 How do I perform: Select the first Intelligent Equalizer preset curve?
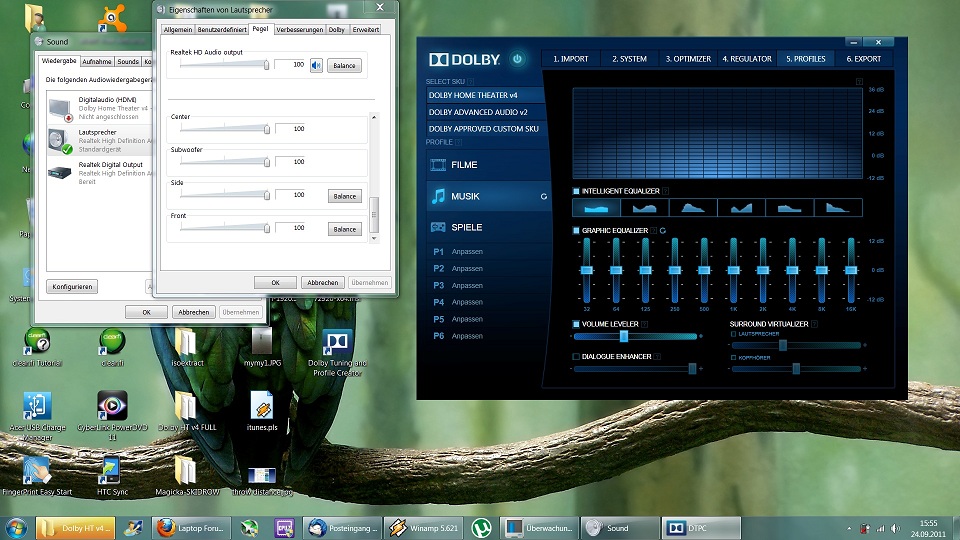pos(596,208)
